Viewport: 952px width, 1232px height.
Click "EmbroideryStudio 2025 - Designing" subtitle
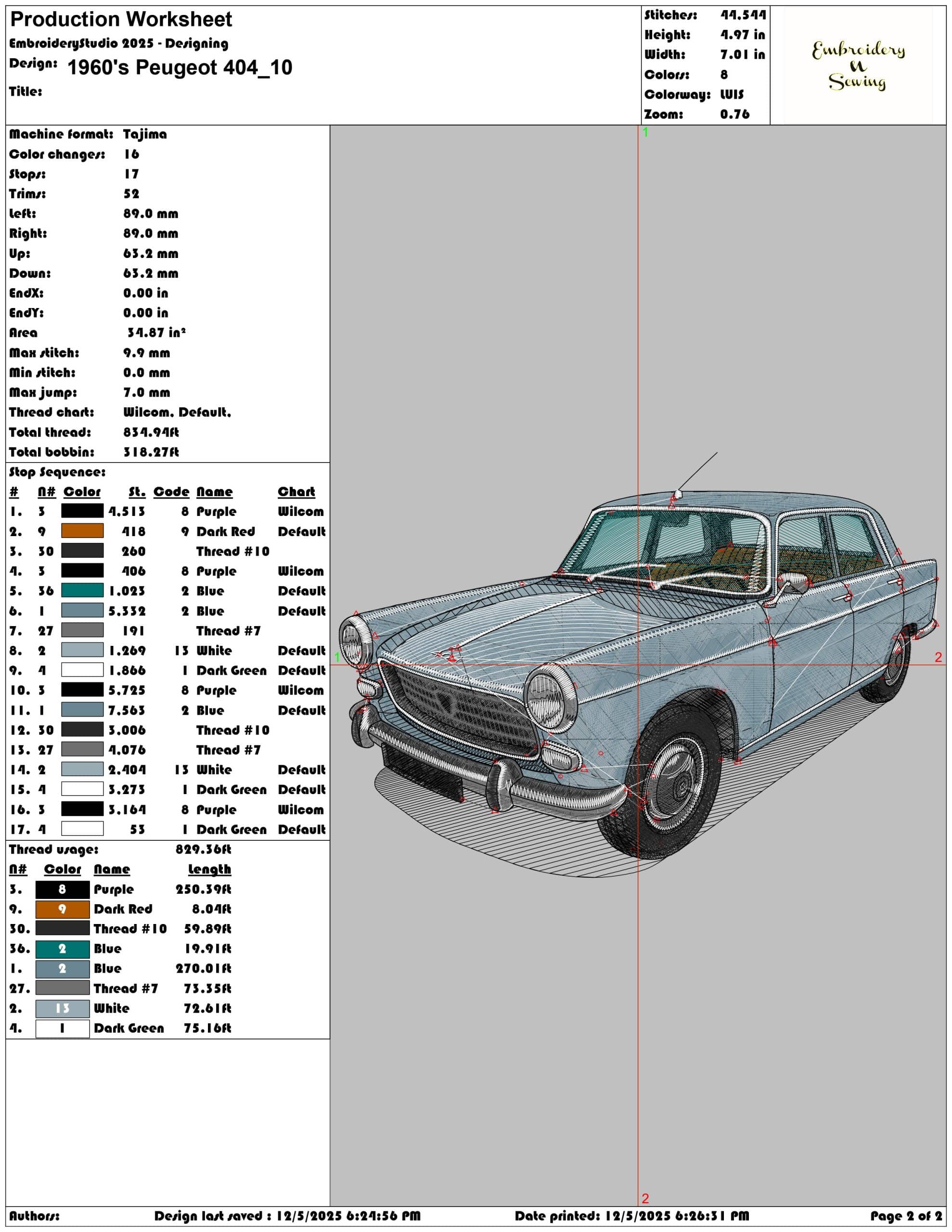coord(118,43)
